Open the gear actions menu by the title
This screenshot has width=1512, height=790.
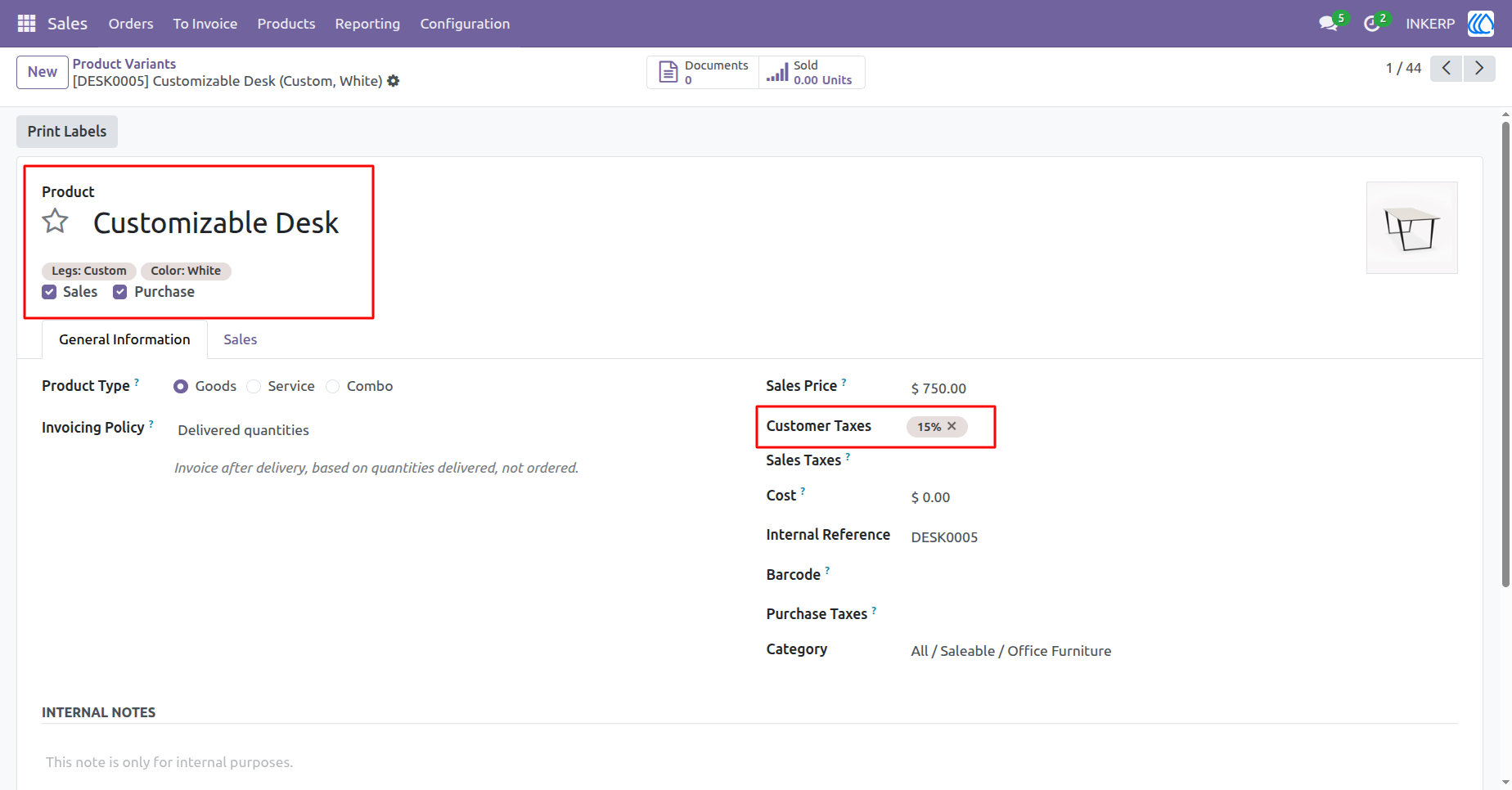[394, 81]
